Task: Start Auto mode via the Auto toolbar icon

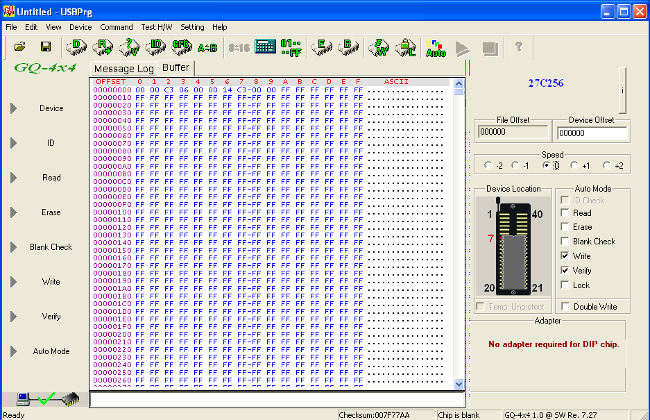Action: (x=436, y=48)
